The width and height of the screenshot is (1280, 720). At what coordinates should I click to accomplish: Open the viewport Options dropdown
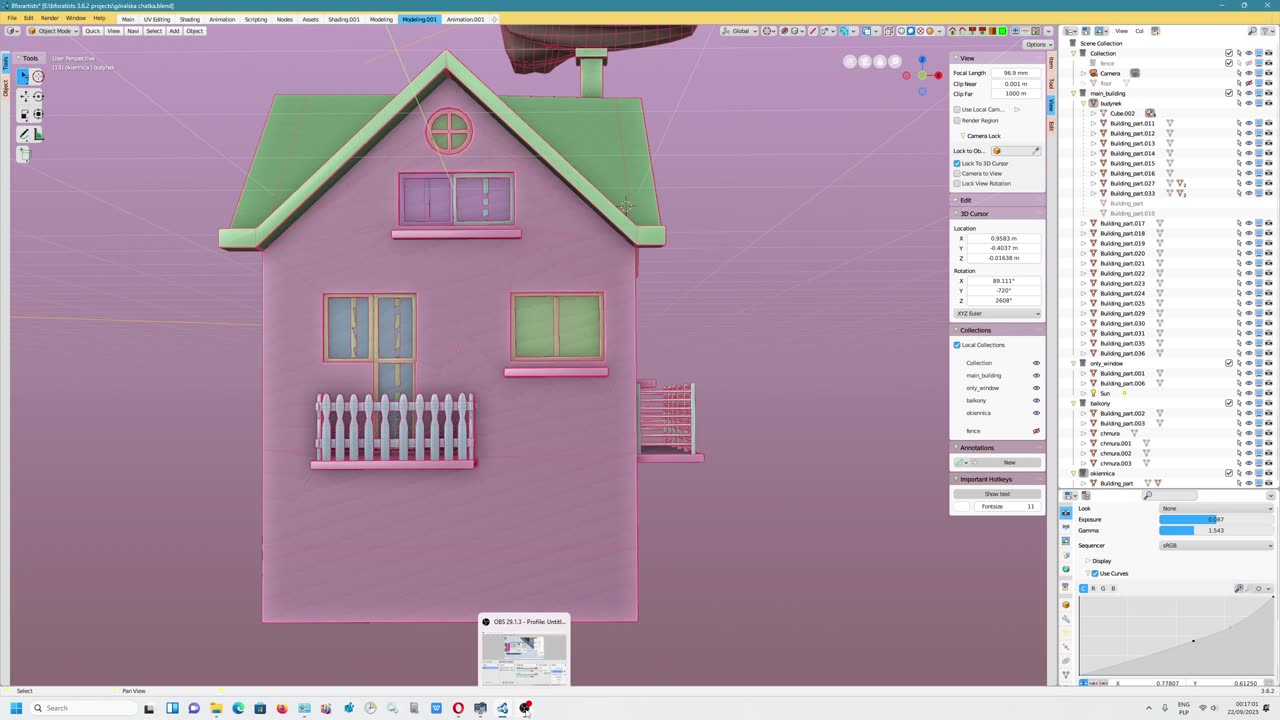(x=1038, y=44)
